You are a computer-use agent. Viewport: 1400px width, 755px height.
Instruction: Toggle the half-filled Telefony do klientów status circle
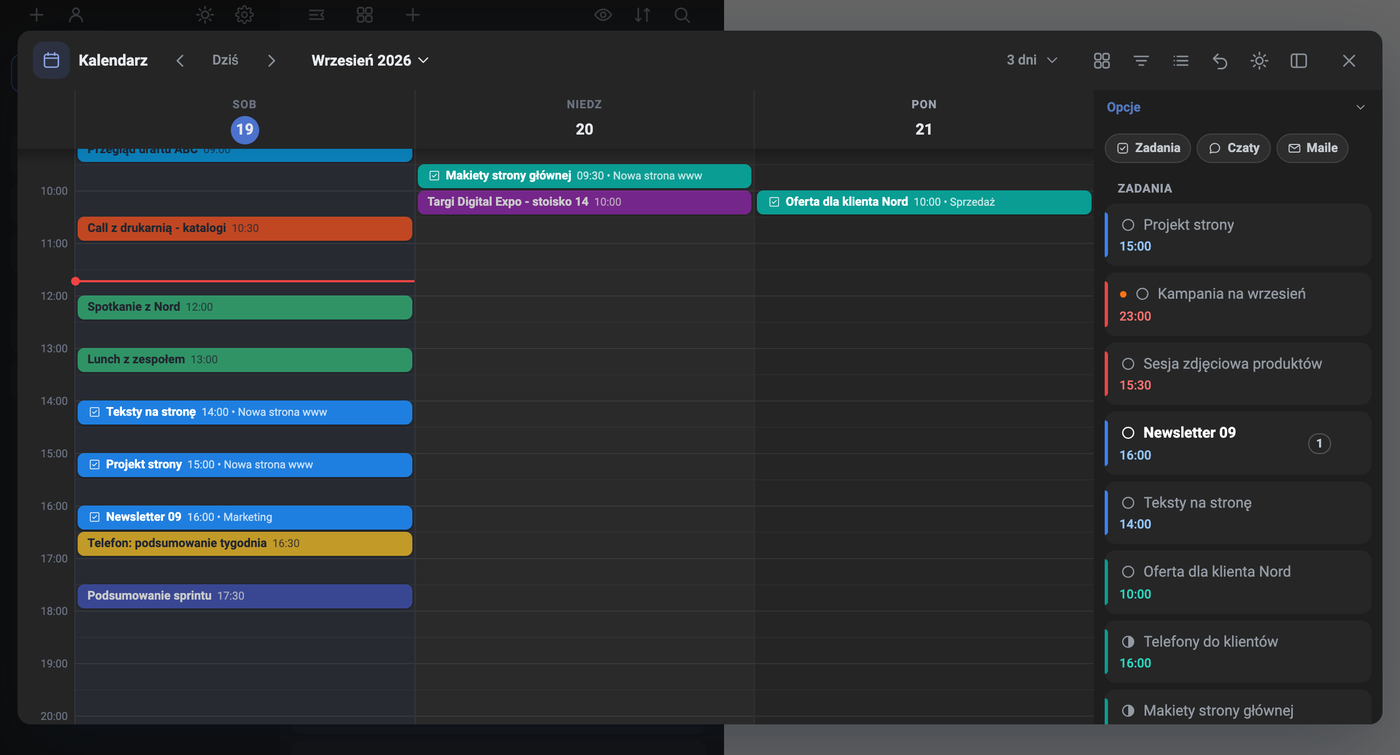click(x=1128, y=642)
